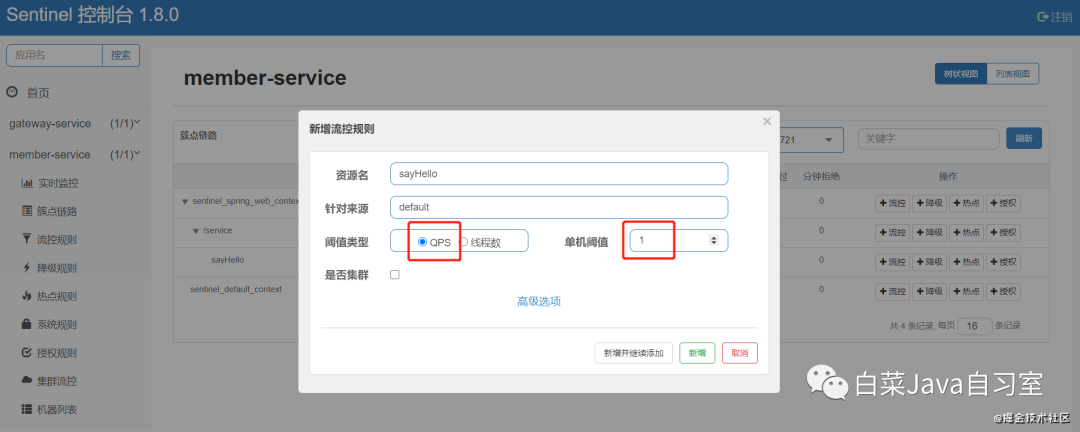Open the 首页 home dashboard icon
1080x432 pixels.
tap(12, 92)
